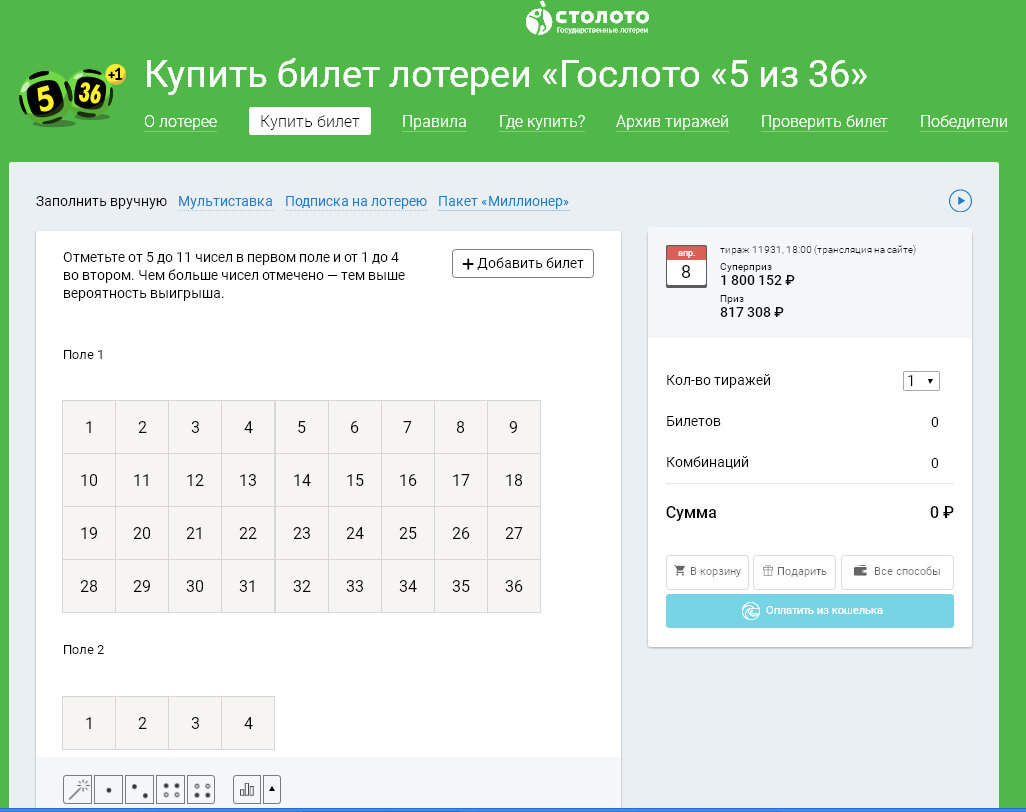
Task: Mark number 21 in Поле 1
Action: click(x=195, y=533)
